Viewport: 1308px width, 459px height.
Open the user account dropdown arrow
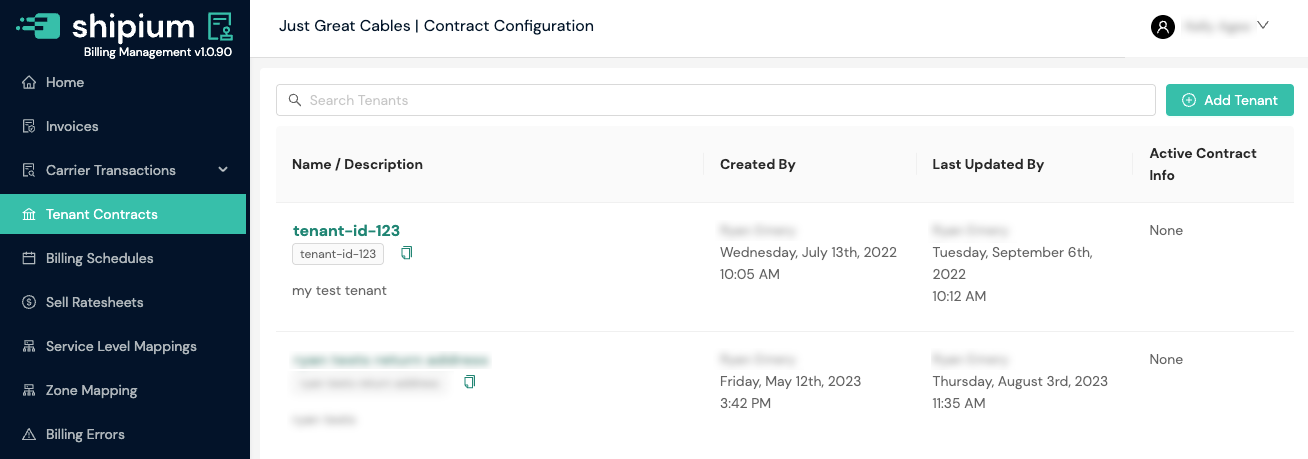[1262, 26]
